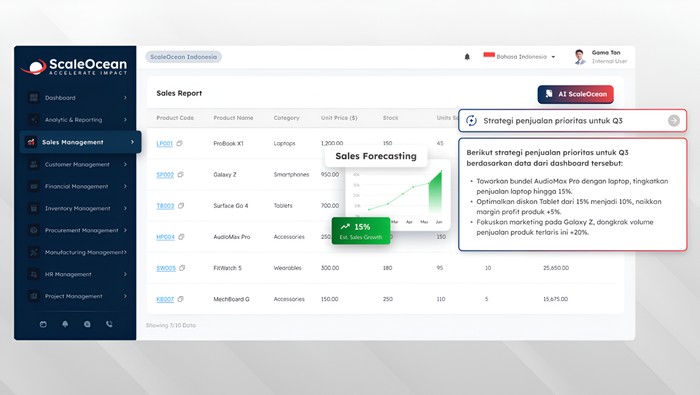This screenshot has height=395, width=700.
Task: Expand Sales Management chevron
Action: click(132, 142)
